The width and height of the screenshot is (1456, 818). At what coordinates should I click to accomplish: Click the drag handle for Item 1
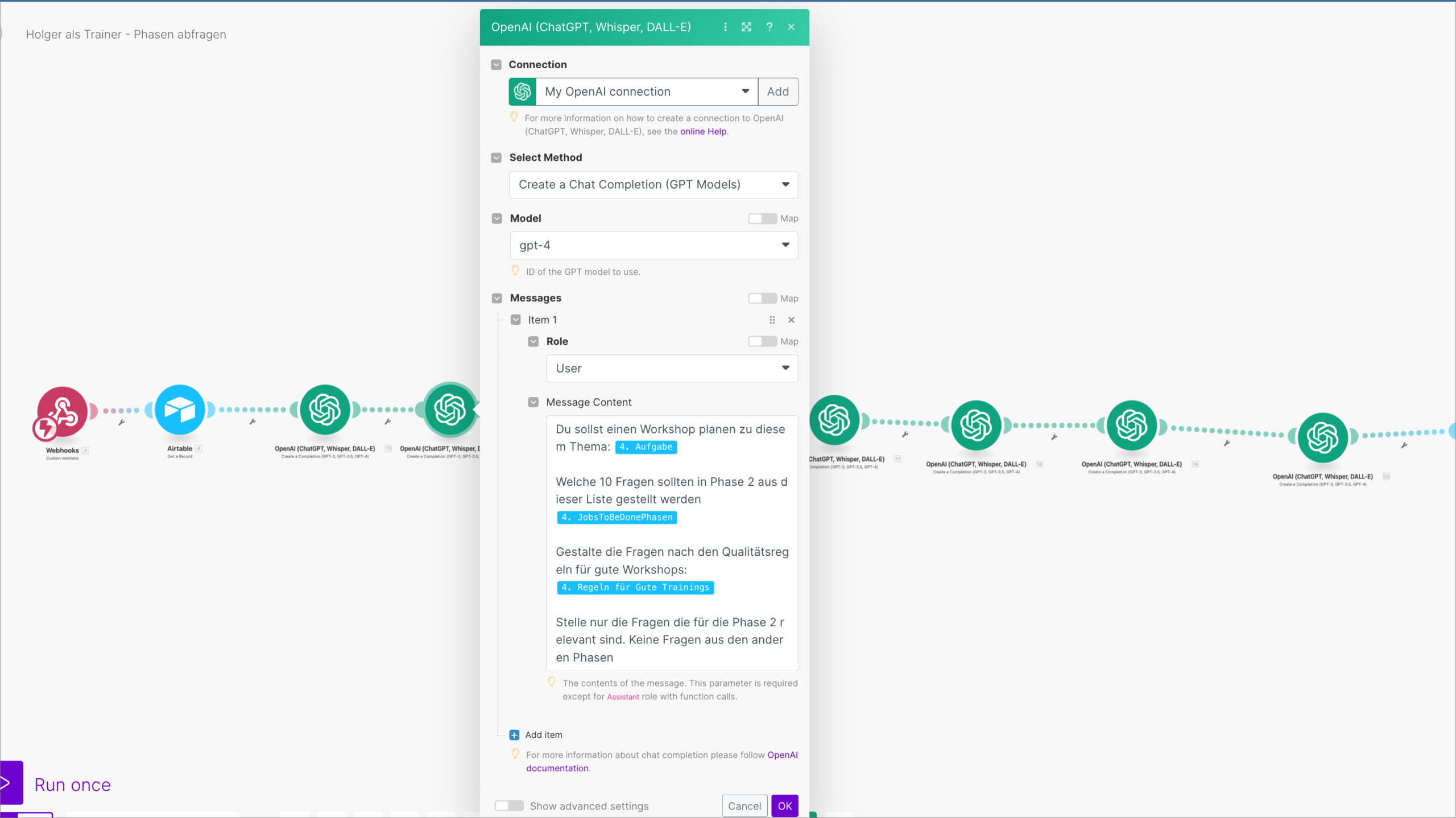(x=772, y=320)
